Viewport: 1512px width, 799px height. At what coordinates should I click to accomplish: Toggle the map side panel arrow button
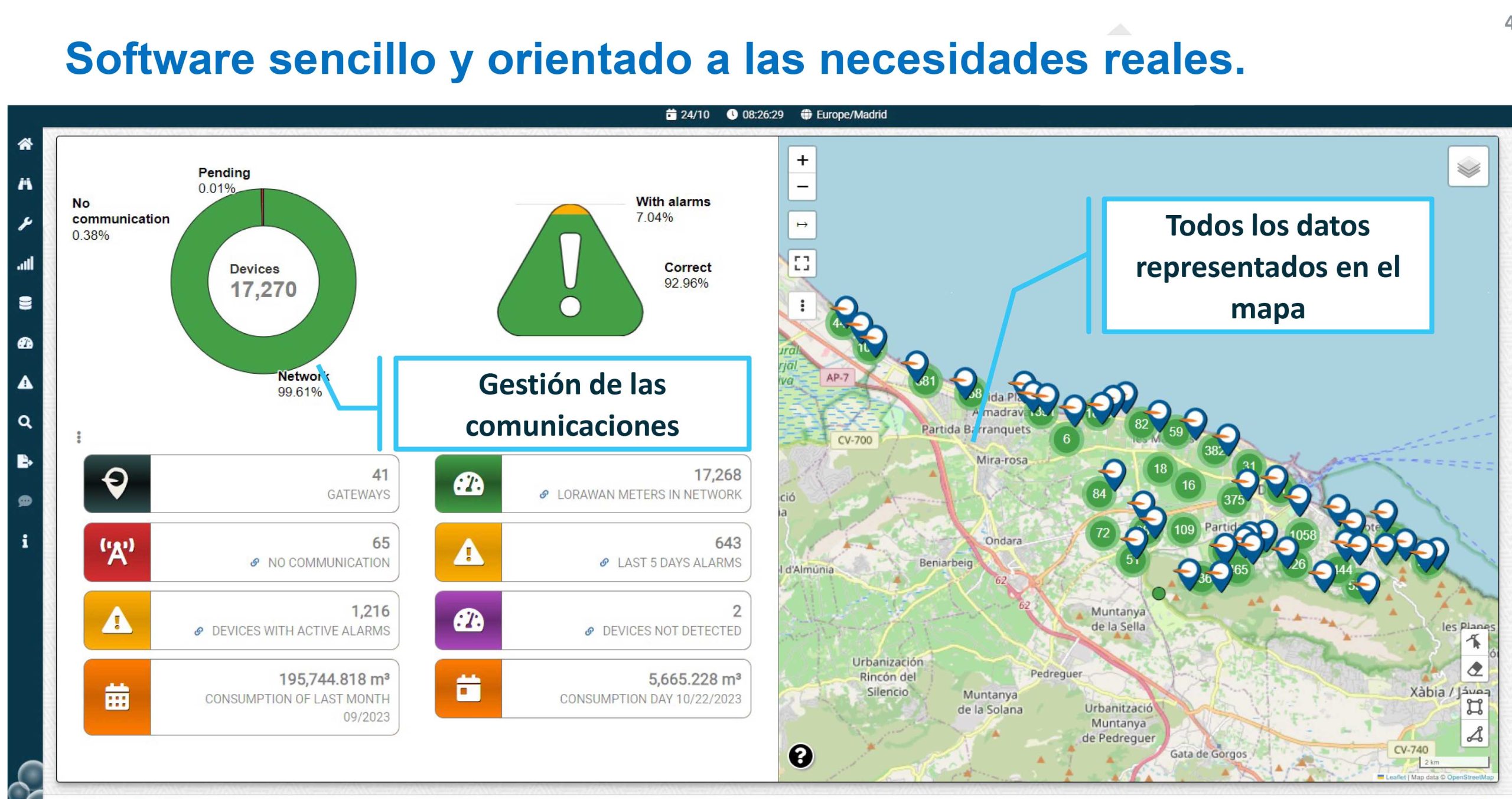pyautogui.click(x=801, y=224)
